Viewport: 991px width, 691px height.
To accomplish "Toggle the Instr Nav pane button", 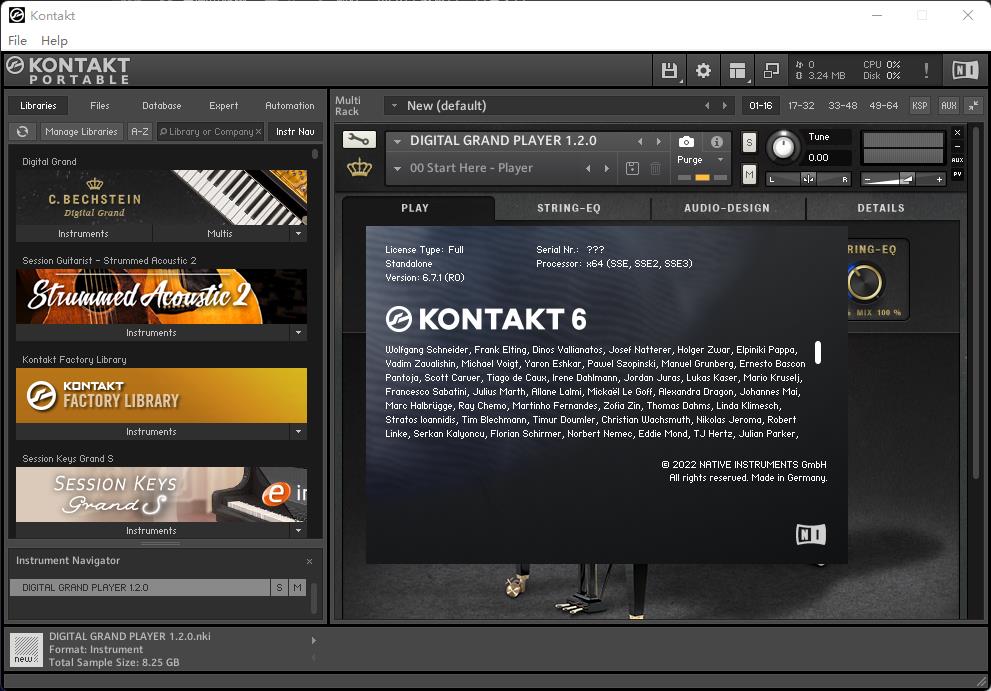I will point(294,131).
